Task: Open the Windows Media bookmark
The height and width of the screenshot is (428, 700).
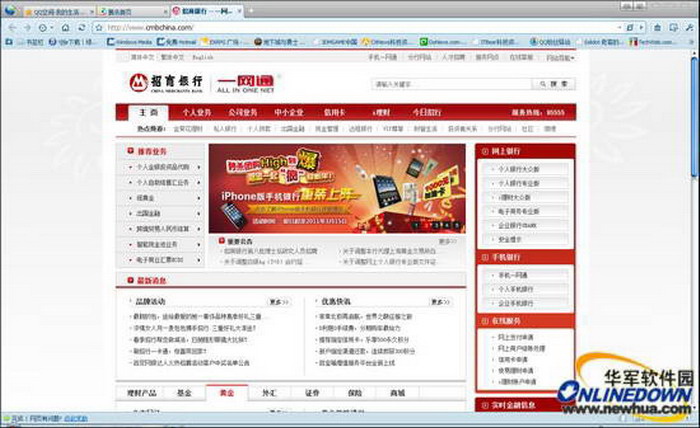Action: tap(130, 42)
